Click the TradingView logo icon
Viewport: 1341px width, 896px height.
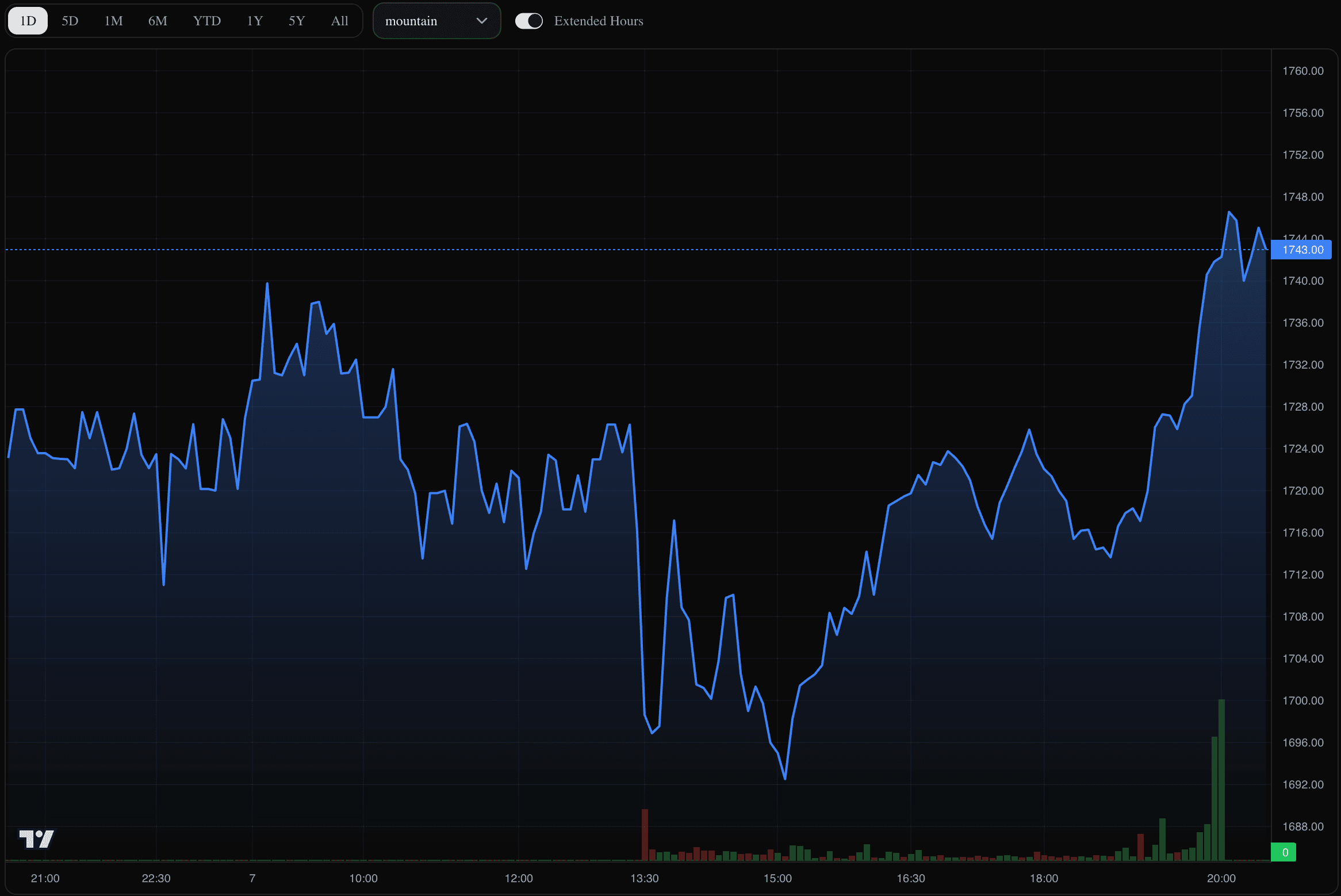(x=37, y=838)
